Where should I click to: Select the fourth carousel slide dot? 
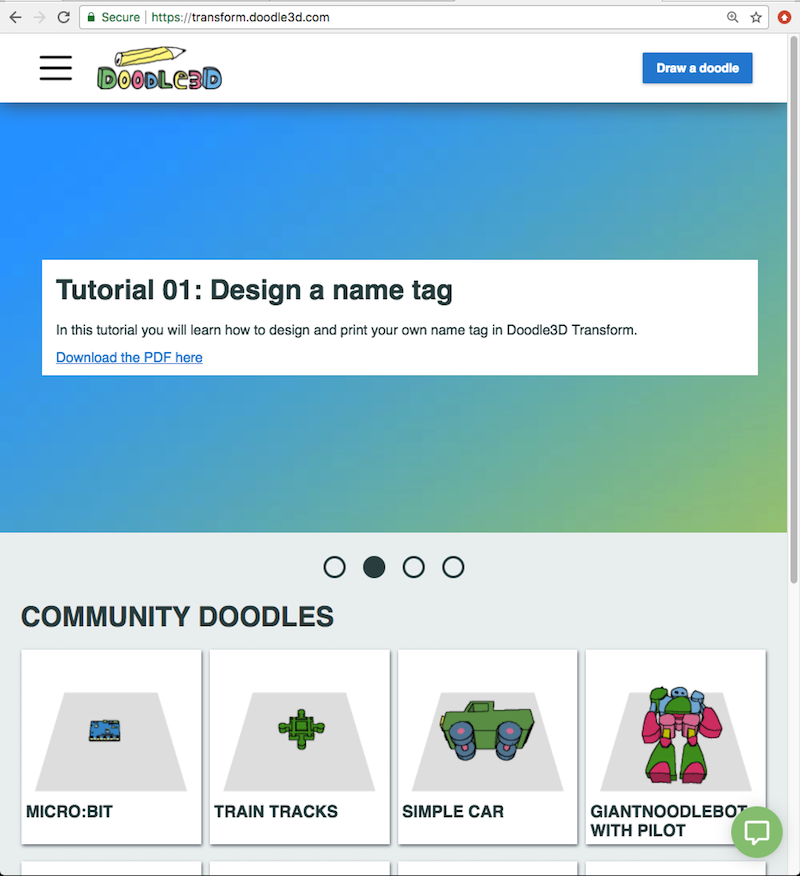[x=453, y=567]
